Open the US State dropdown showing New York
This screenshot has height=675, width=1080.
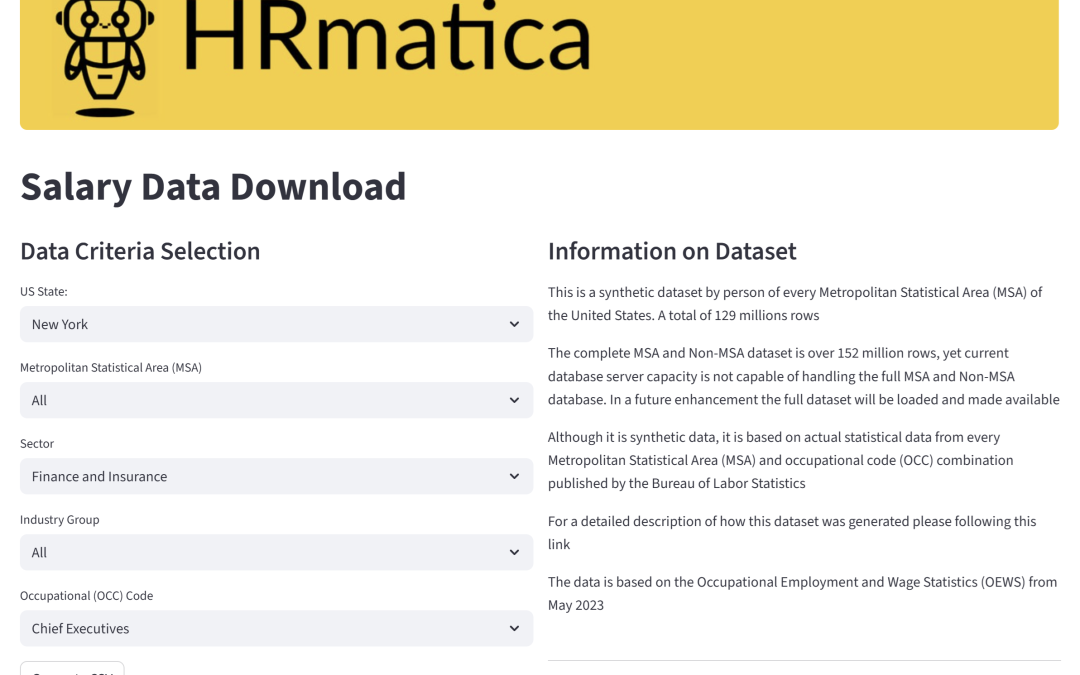[276, 324]
